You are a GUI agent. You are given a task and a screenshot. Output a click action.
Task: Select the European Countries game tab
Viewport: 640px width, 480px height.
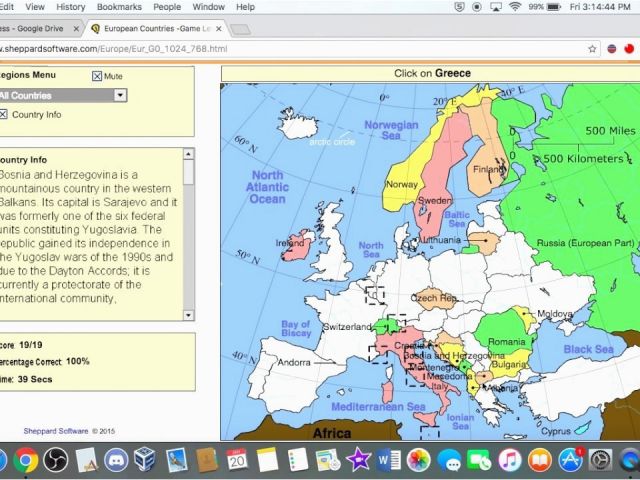coord(155,29)
